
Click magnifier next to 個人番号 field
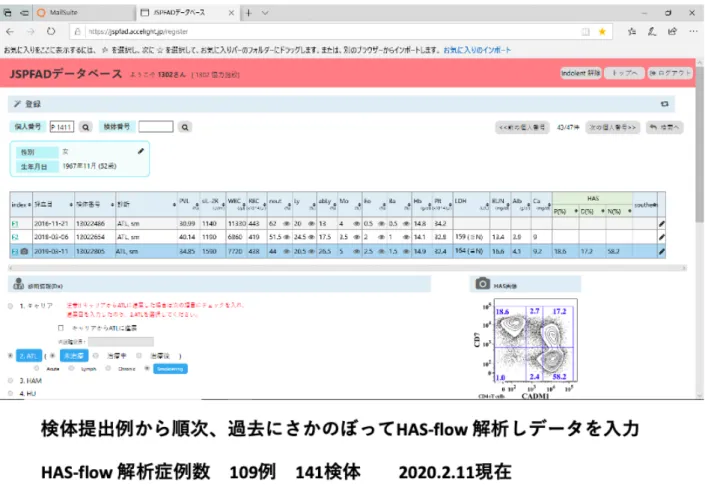click(85, 127)
